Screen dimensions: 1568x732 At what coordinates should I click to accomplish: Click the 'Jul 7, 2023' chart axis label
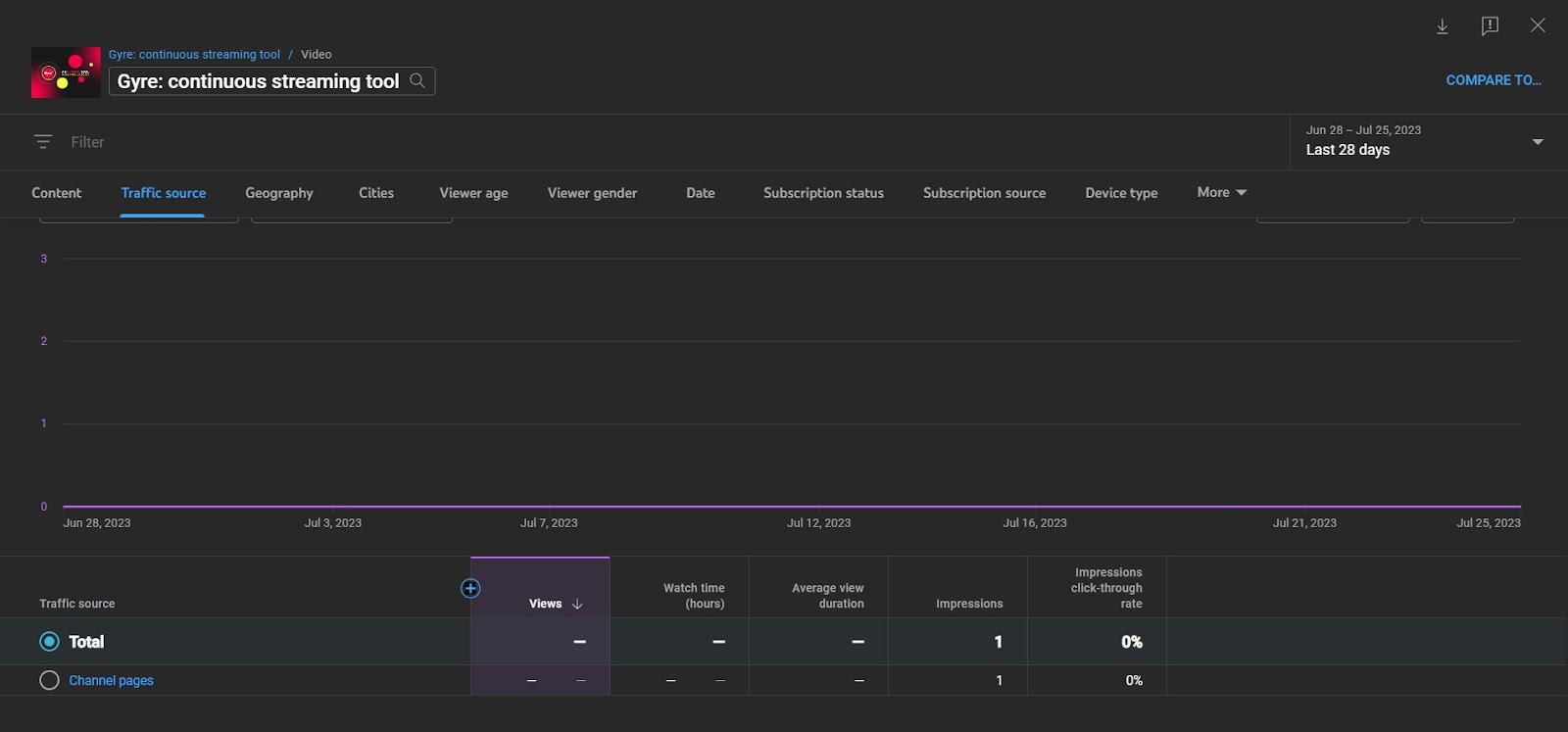[x=549, y=523]
